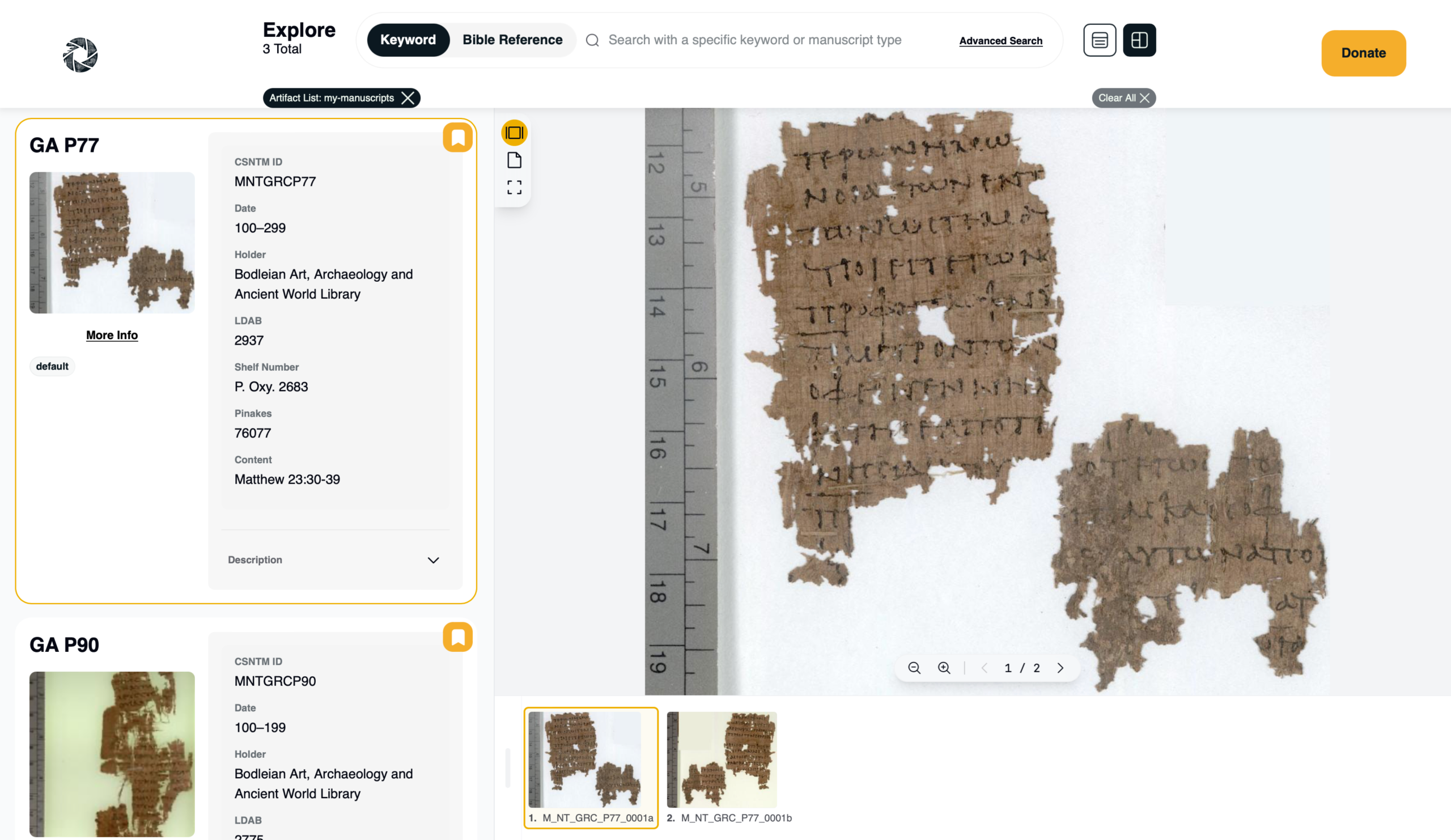Open the Advanced Search link
The height and width of the screenshot is (840, 1451).
click(x=1000, y=41)
